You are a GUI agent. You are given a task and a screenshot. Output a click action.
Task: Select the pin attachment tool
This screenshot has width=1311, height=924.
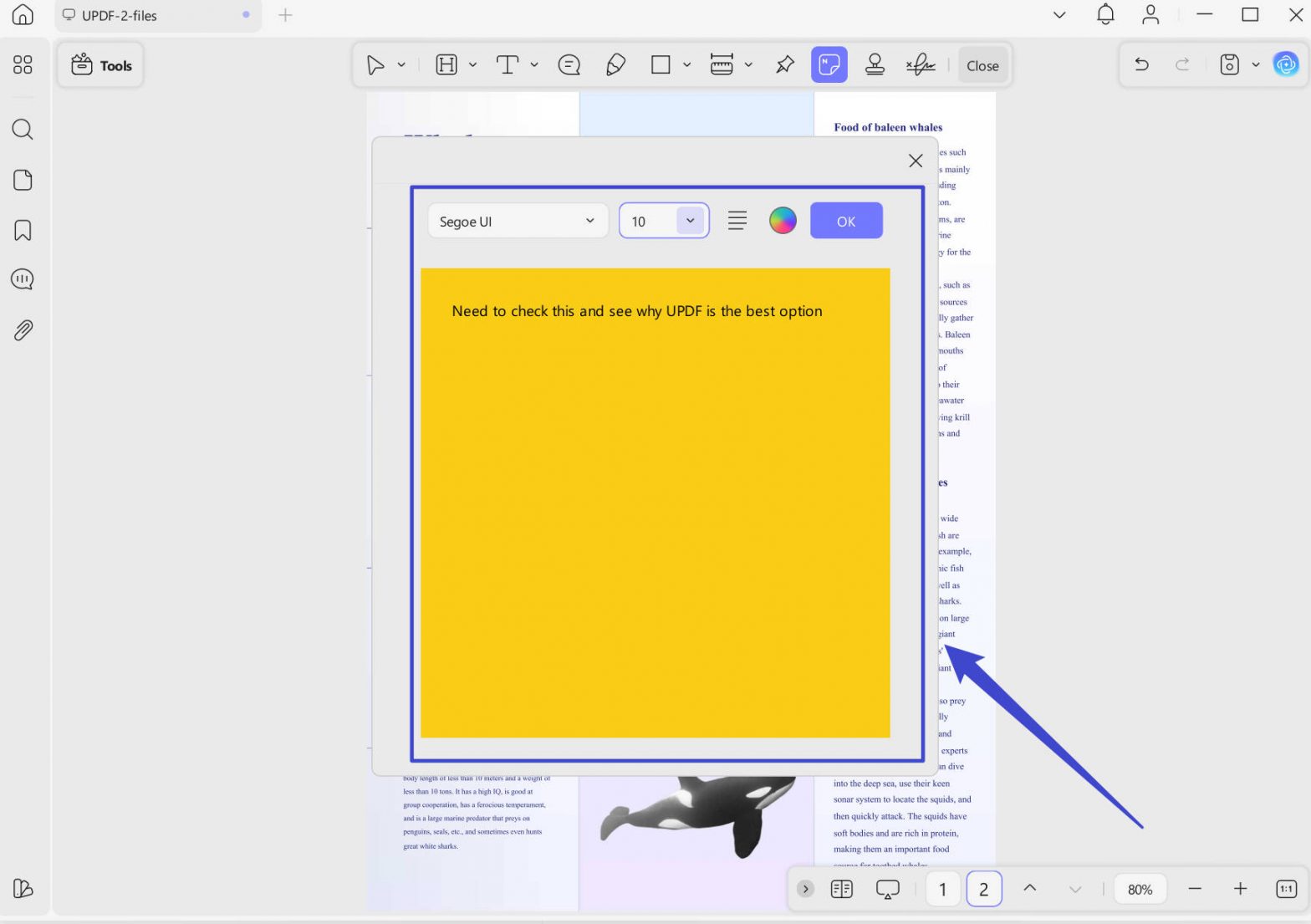click(784, 65)
